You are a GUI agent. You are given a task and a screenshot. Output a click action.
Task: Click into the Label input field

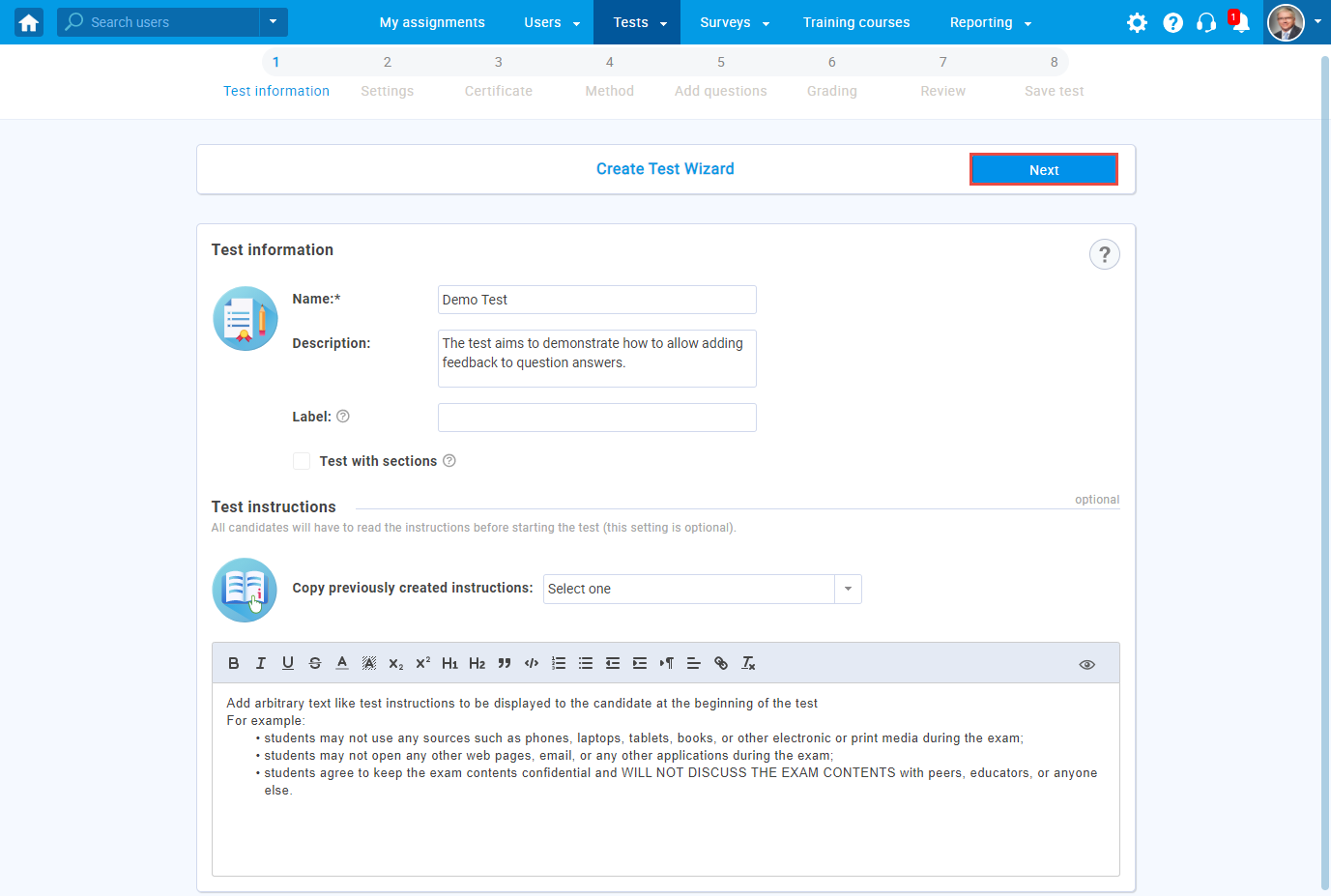(596, 418)
